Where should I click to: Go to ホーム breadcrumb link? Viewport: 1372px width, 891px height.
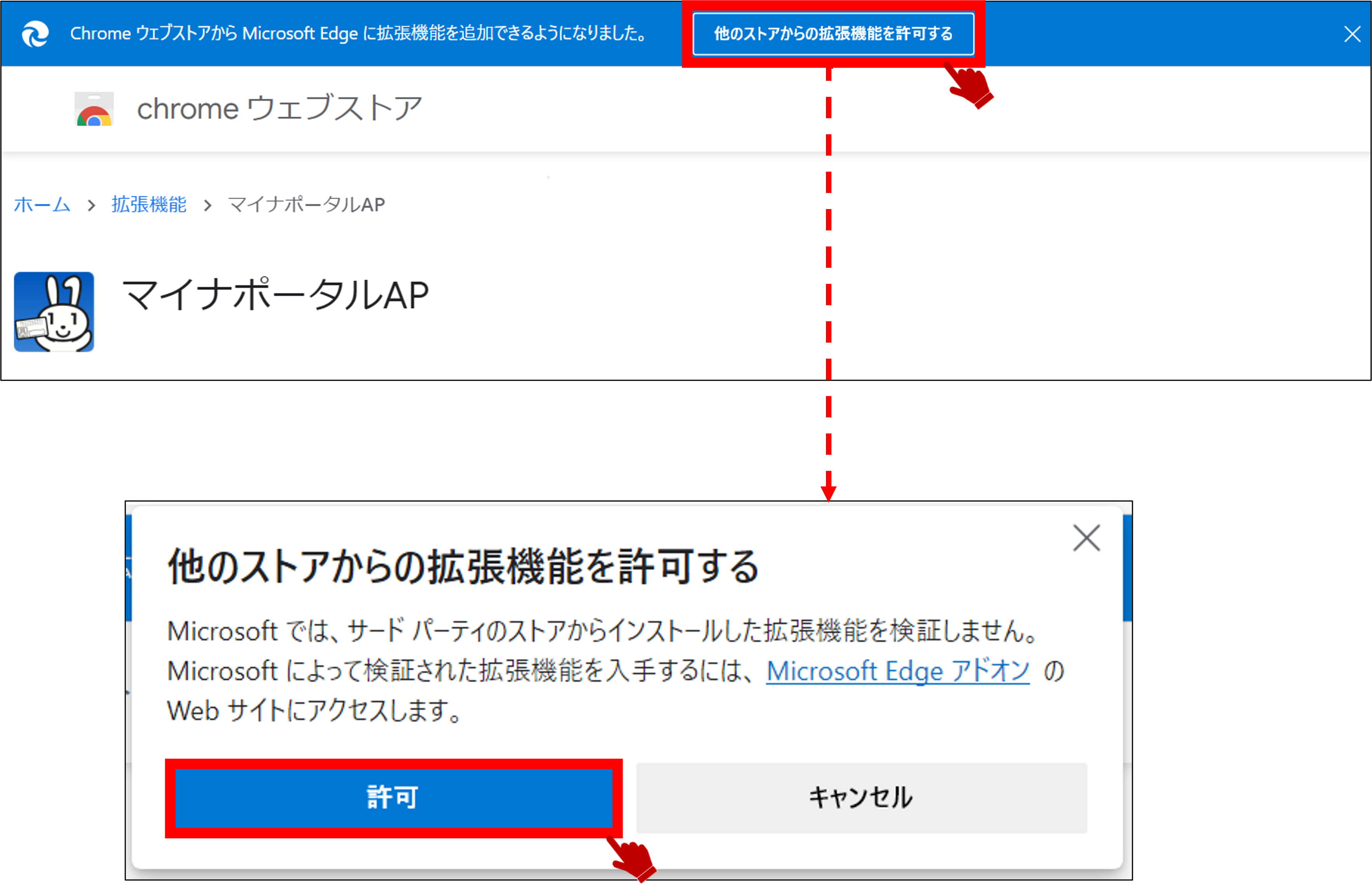tap(42, 205)
